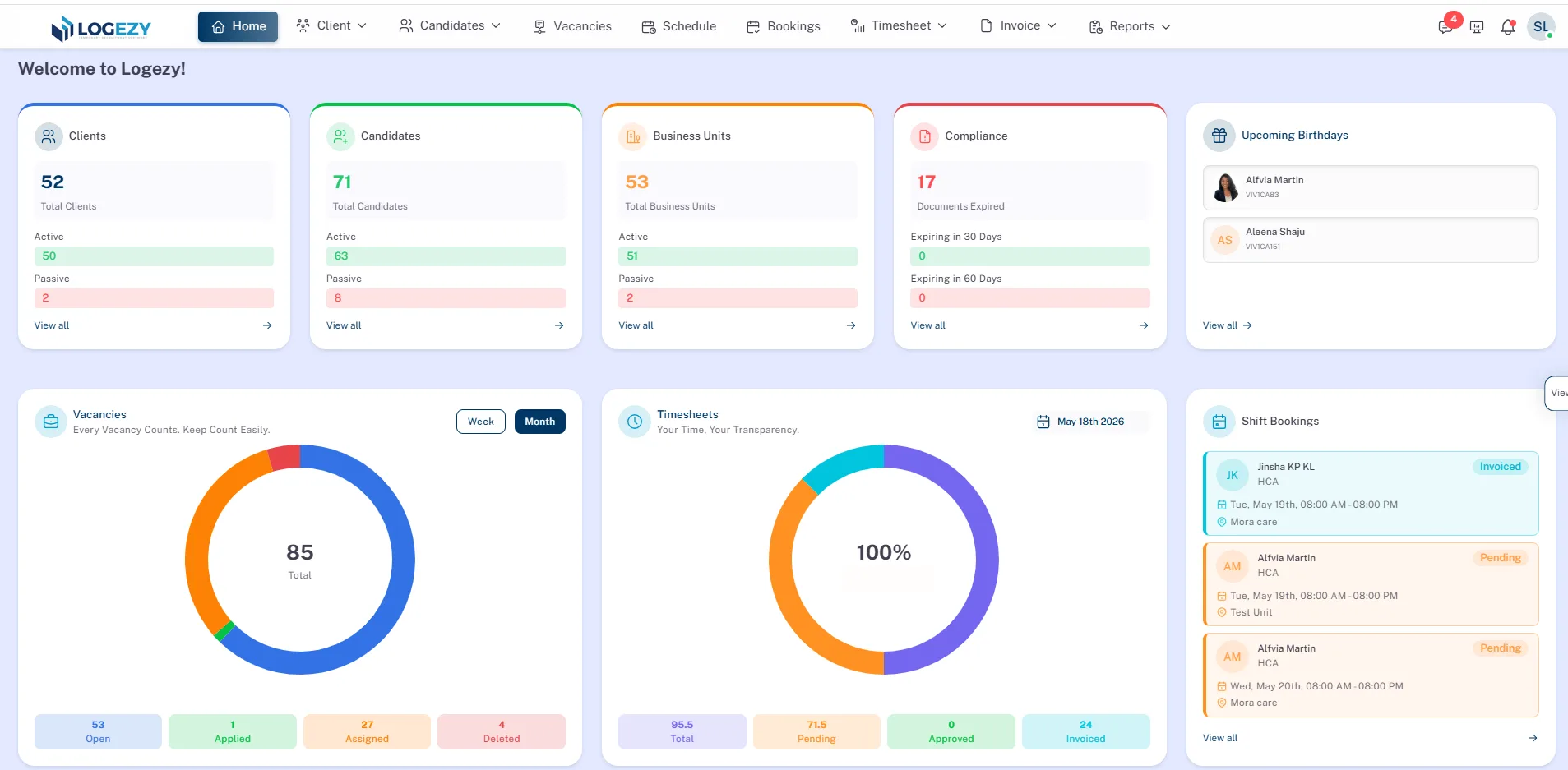Click the Active clients bar showing 50
Screen dimensions: 1568x770
click(x=154, y=256)
